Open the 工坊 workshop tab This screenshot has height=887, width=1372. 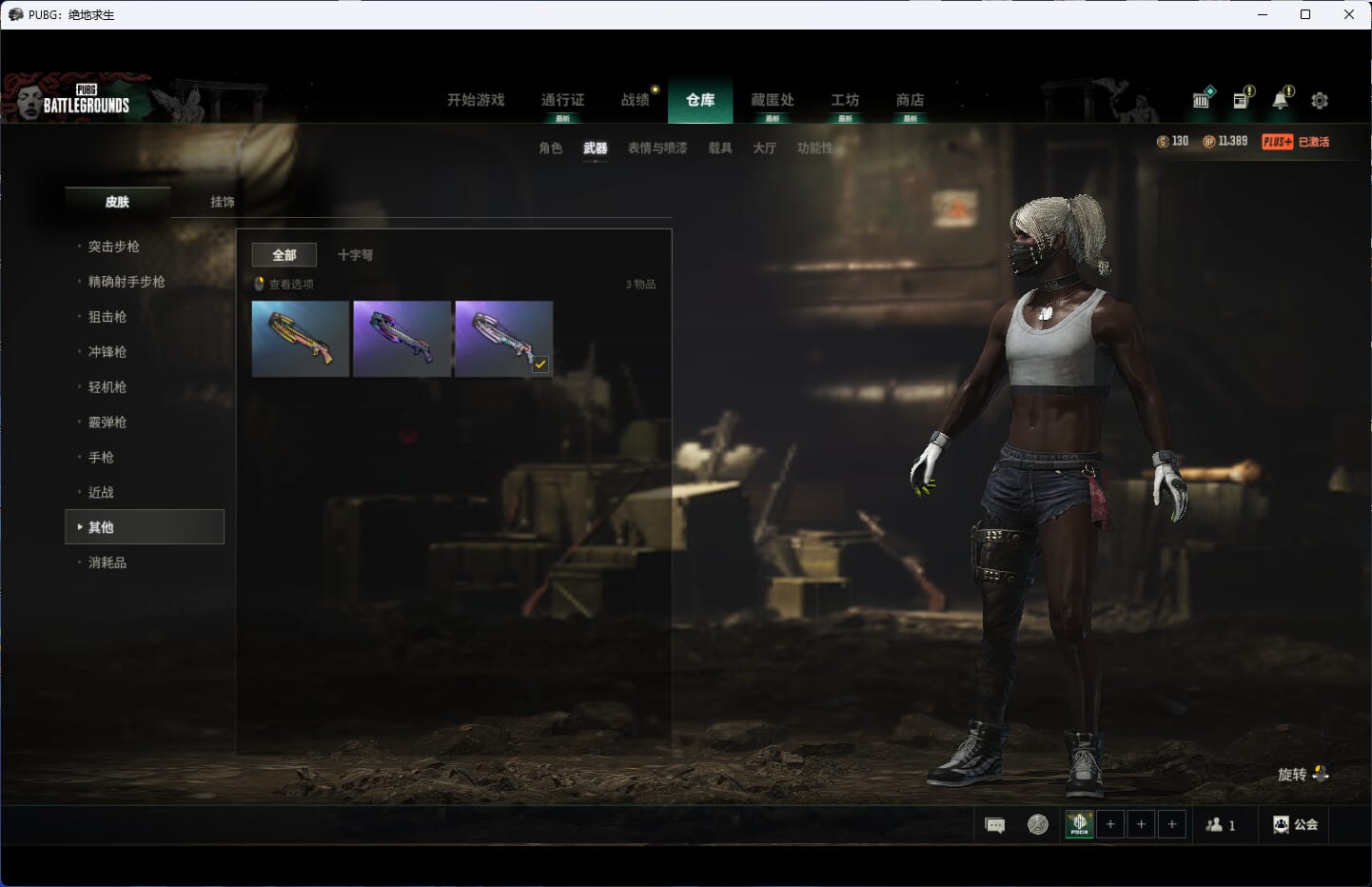point(845,100)
